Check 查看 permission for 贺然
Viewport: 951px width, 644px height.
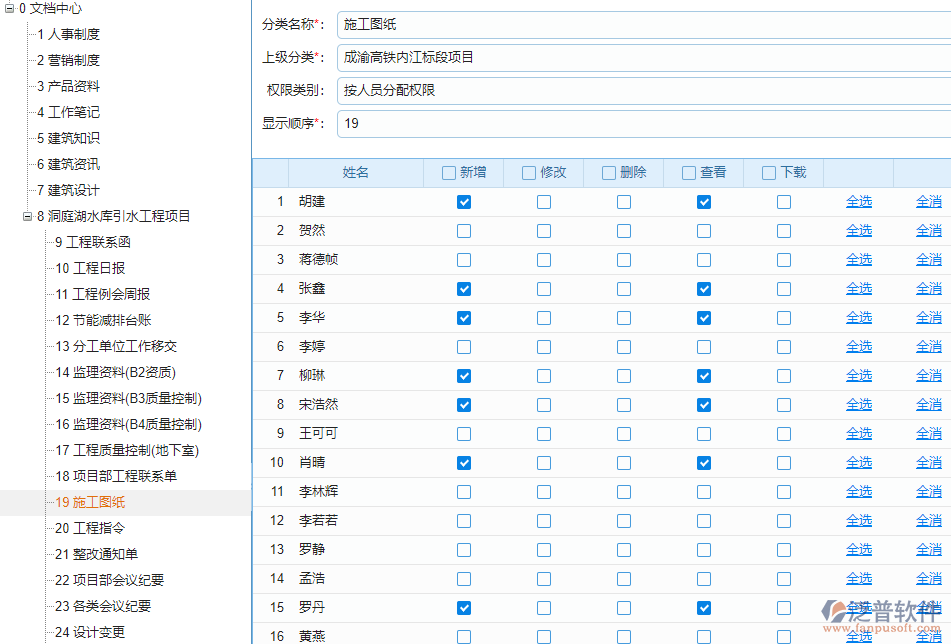704,230
